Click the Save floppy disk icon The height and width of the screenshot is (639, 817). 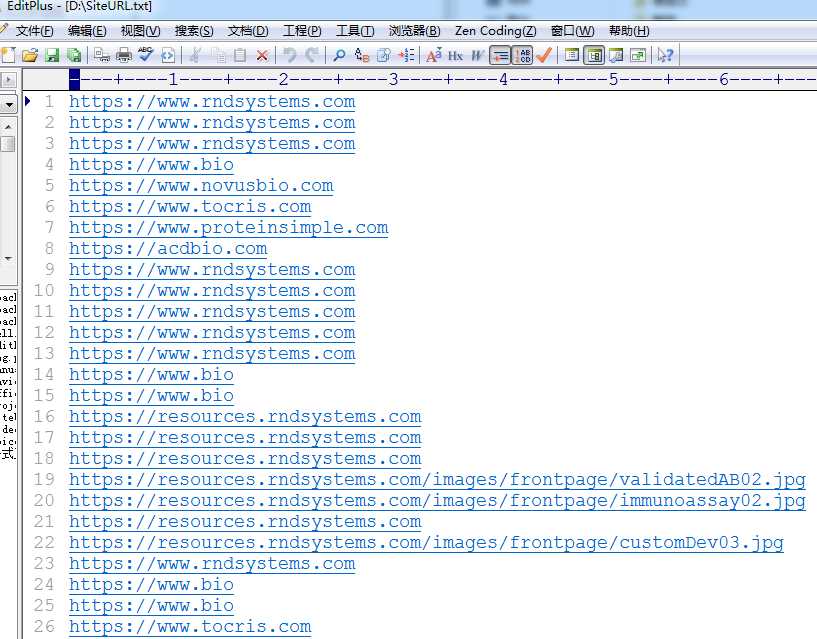tap(52, 55)
